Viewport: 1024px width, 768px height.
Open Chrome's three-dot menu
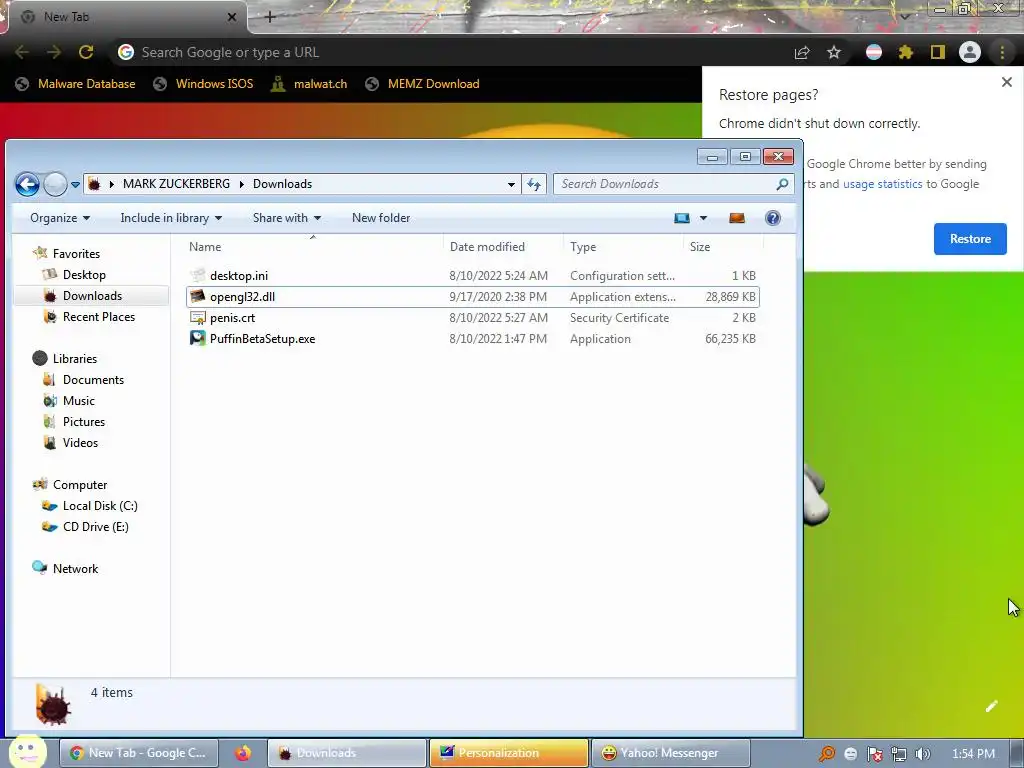[x=1002, y=52]
